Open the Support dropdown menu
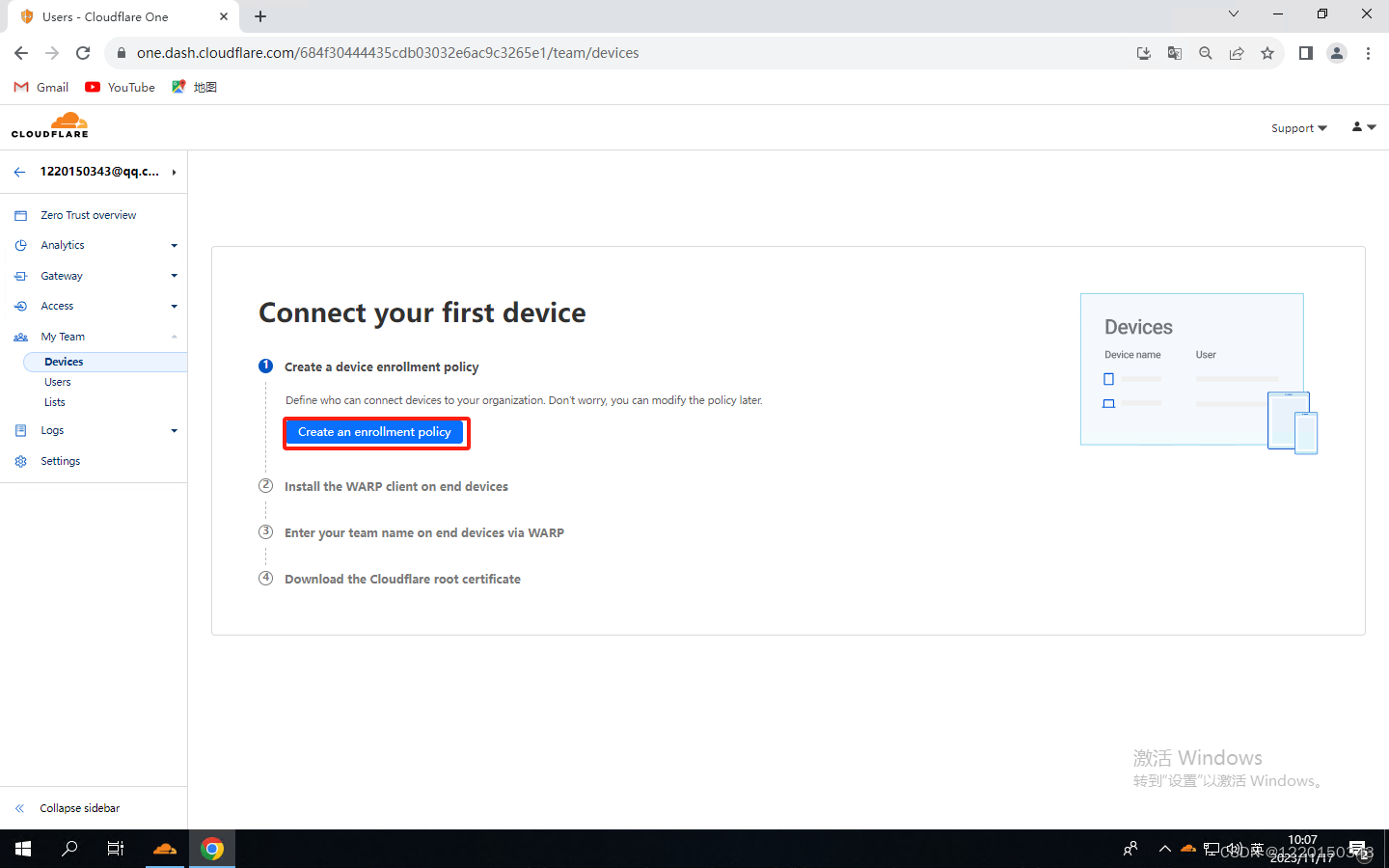1389x868 pixels. 1298,128
